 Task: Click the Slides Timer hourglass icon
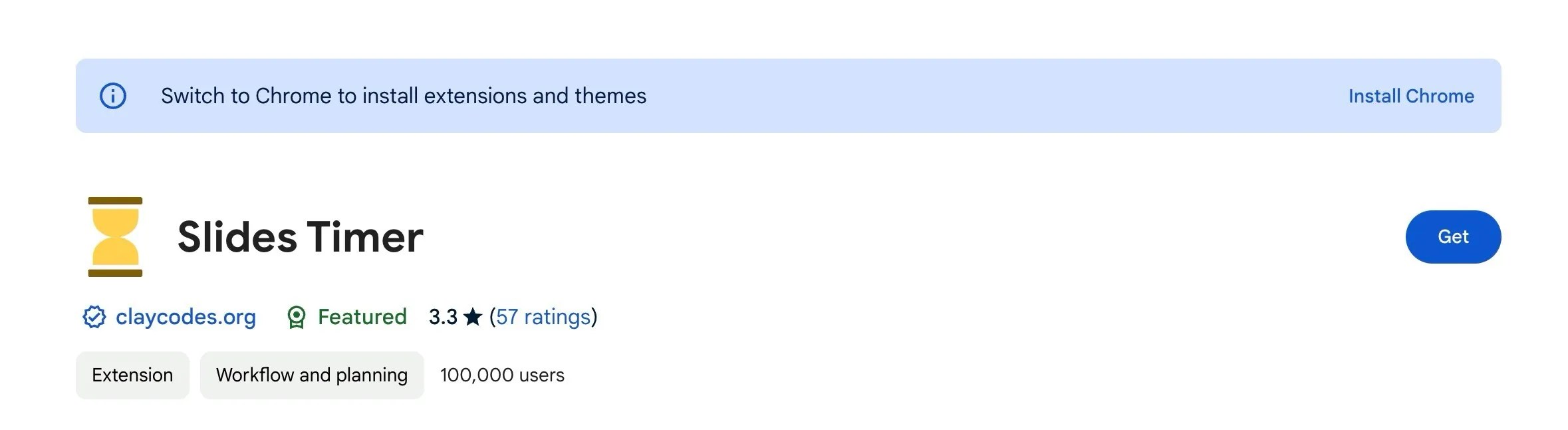[x=114, y=237]
